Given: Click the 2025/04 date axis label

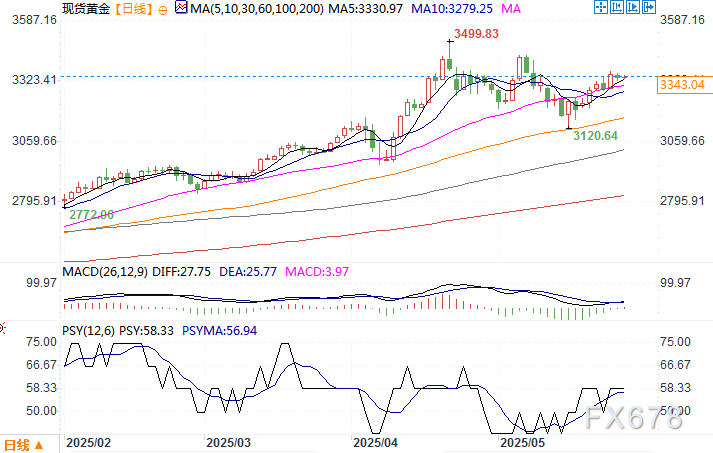Looking at the screenshot, I should point(377,441).
